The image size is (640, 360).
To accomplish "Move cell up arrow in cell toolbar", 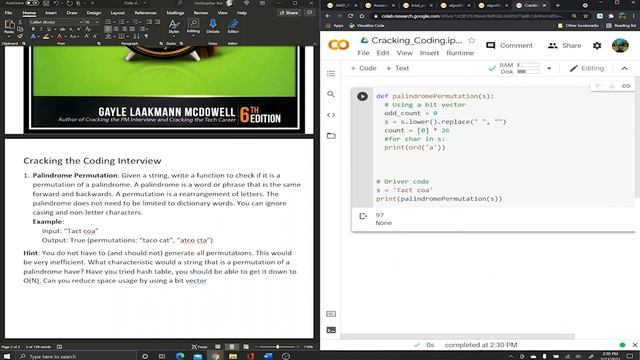I will click(598, 86).
